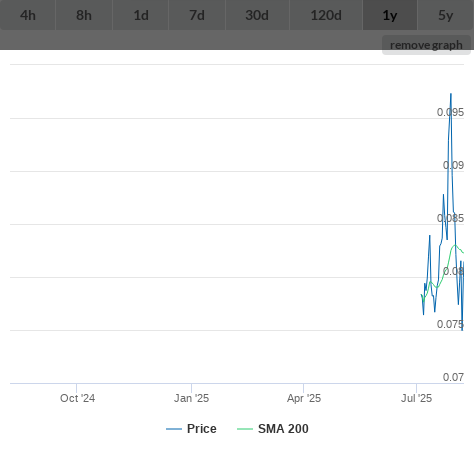Choose the 1d time range tab

pos(141,15)
